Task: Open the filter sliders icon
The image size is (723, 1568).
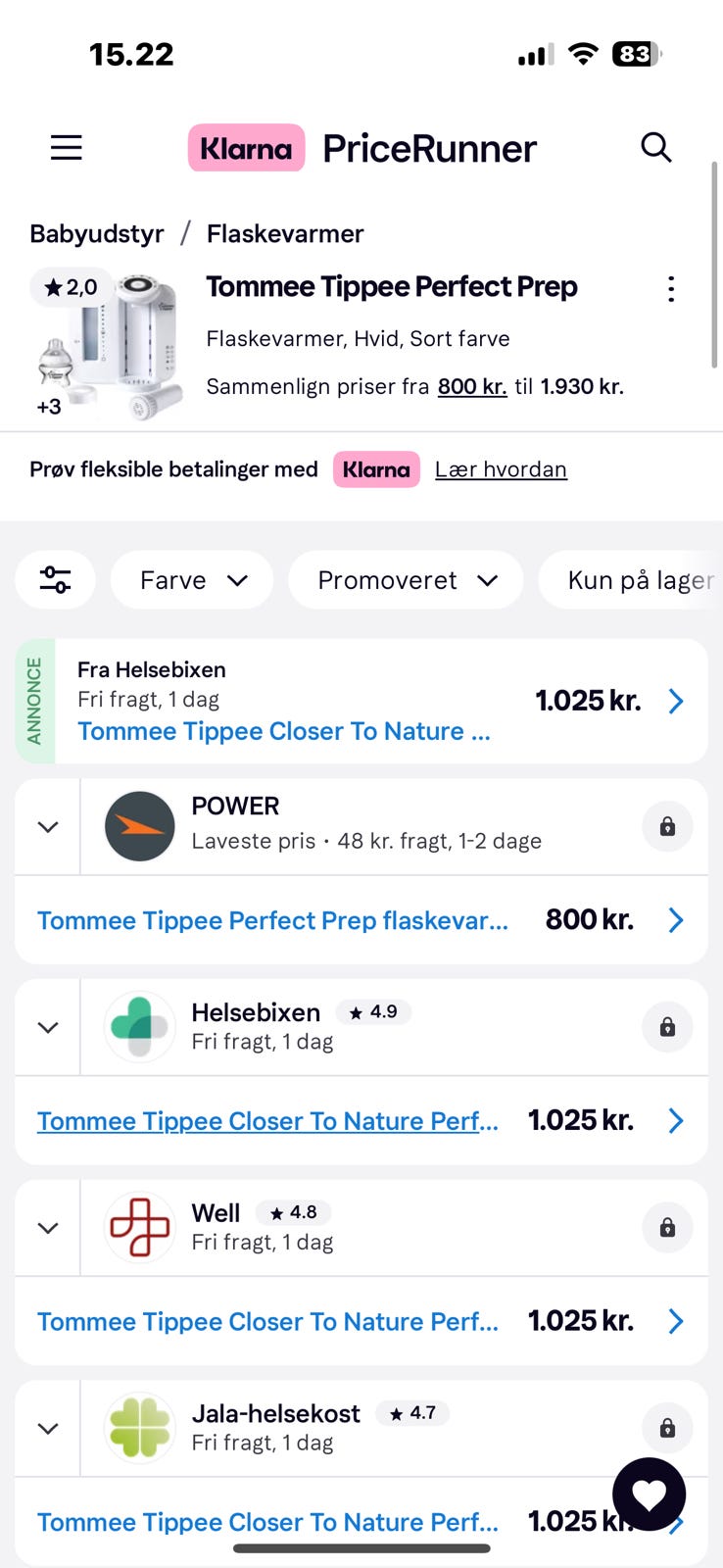Action: (55, 580)
